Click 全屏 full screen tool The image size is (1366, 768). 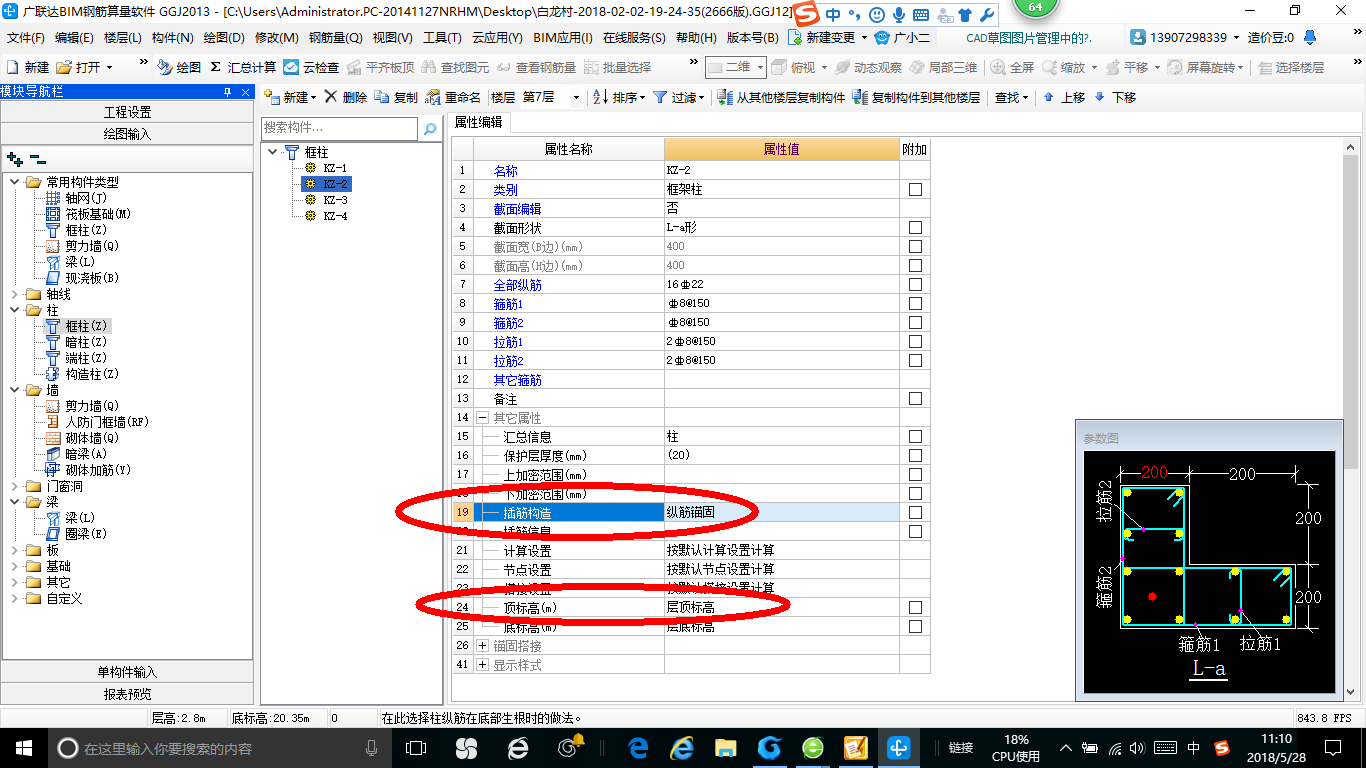pyautogui.click(x=1012, y=67)
